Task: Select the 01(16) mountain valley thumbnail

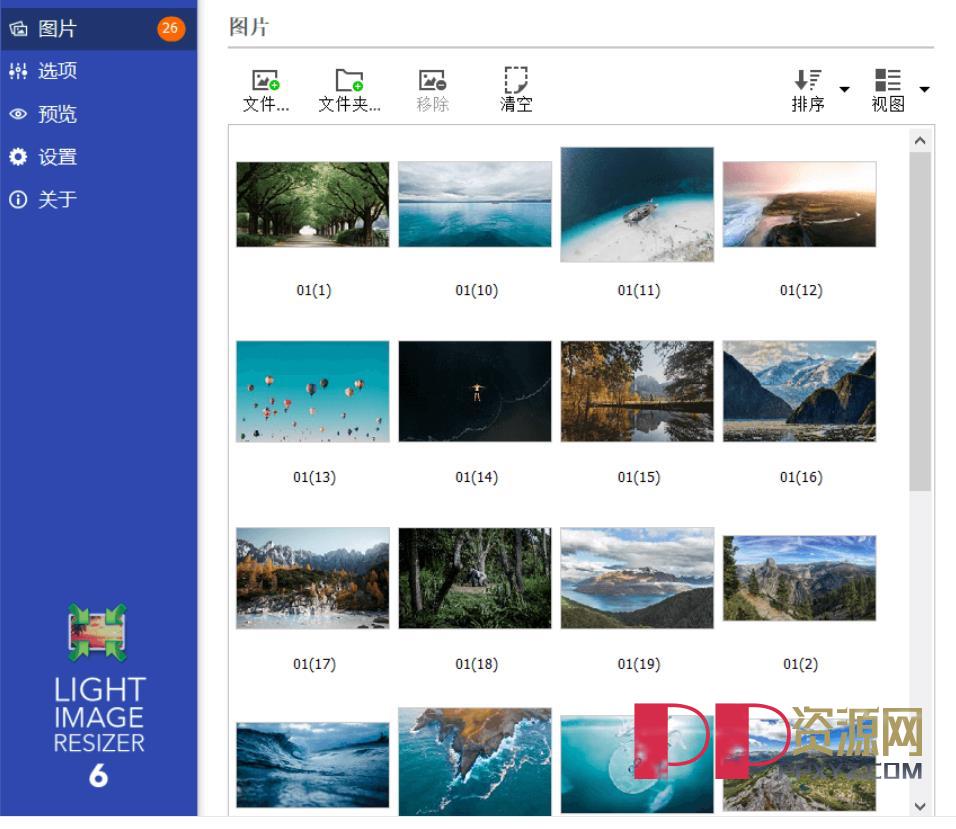Action: click(799, 391)
